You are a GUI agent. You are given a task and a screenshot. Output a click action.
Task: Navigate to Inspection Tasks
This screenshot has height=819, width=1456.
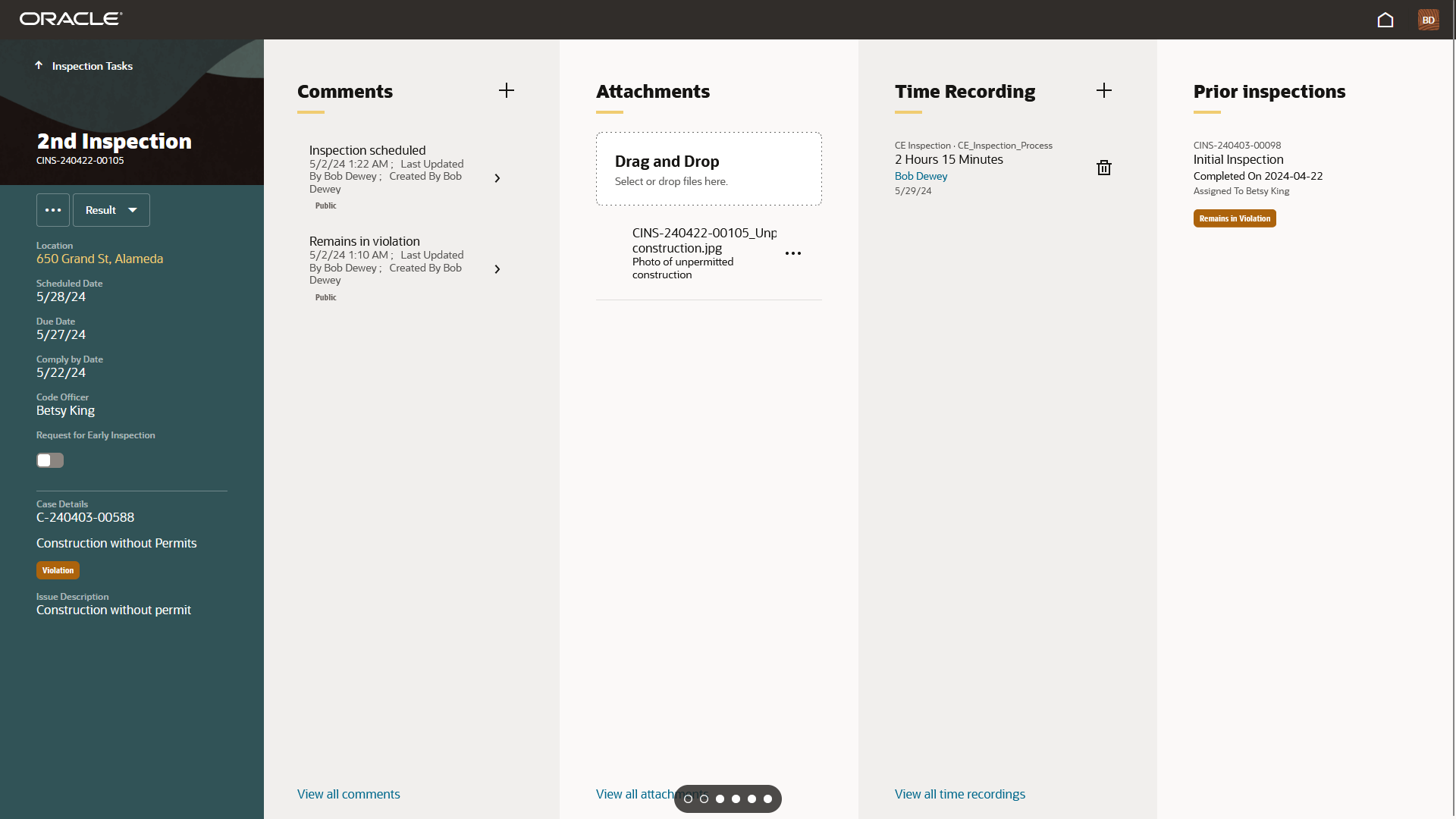coord(93,66)
